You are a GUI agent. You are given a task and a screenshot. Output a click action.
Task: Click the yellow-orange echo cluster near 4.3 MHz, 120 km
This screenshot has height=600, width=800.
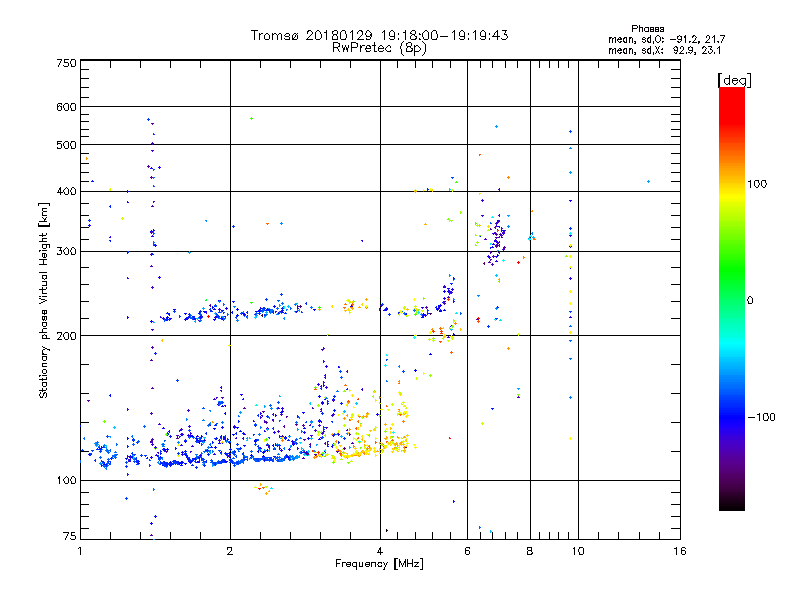coord(397,443)
